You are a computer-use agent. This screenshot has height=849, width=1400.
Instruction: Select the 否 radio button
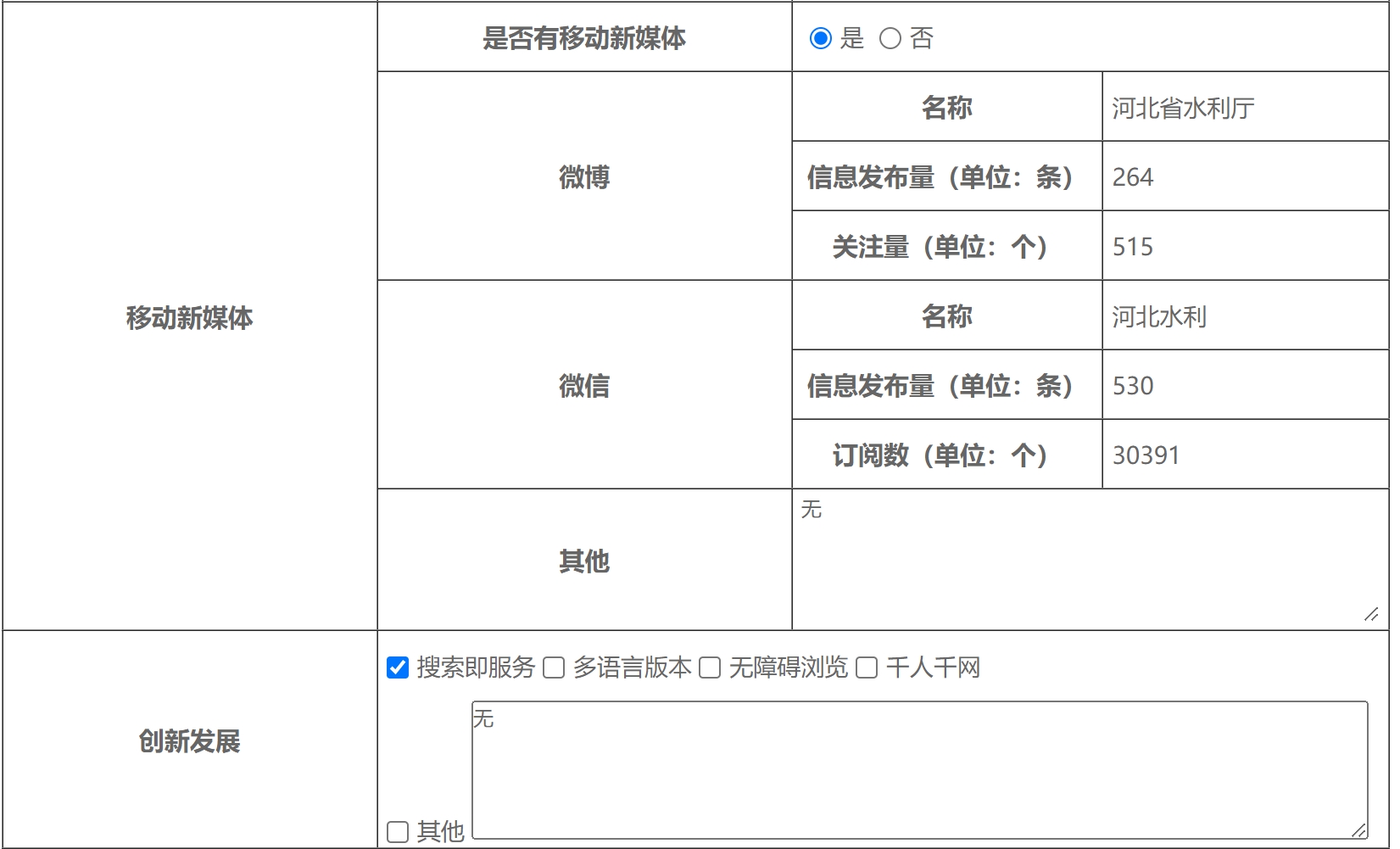pyautogui.click(x=890, y=38)
